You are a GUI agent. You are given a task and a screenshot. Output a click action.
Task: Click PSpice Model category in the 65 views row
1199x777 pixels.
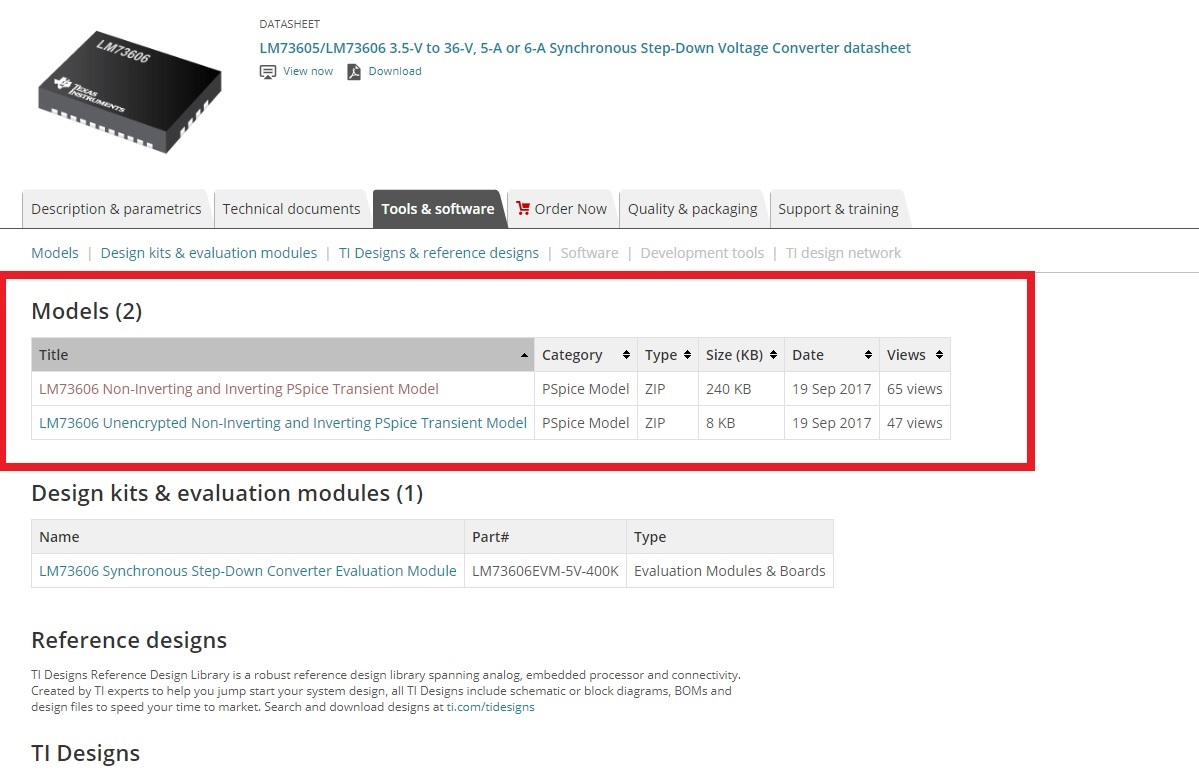[586, 389]
